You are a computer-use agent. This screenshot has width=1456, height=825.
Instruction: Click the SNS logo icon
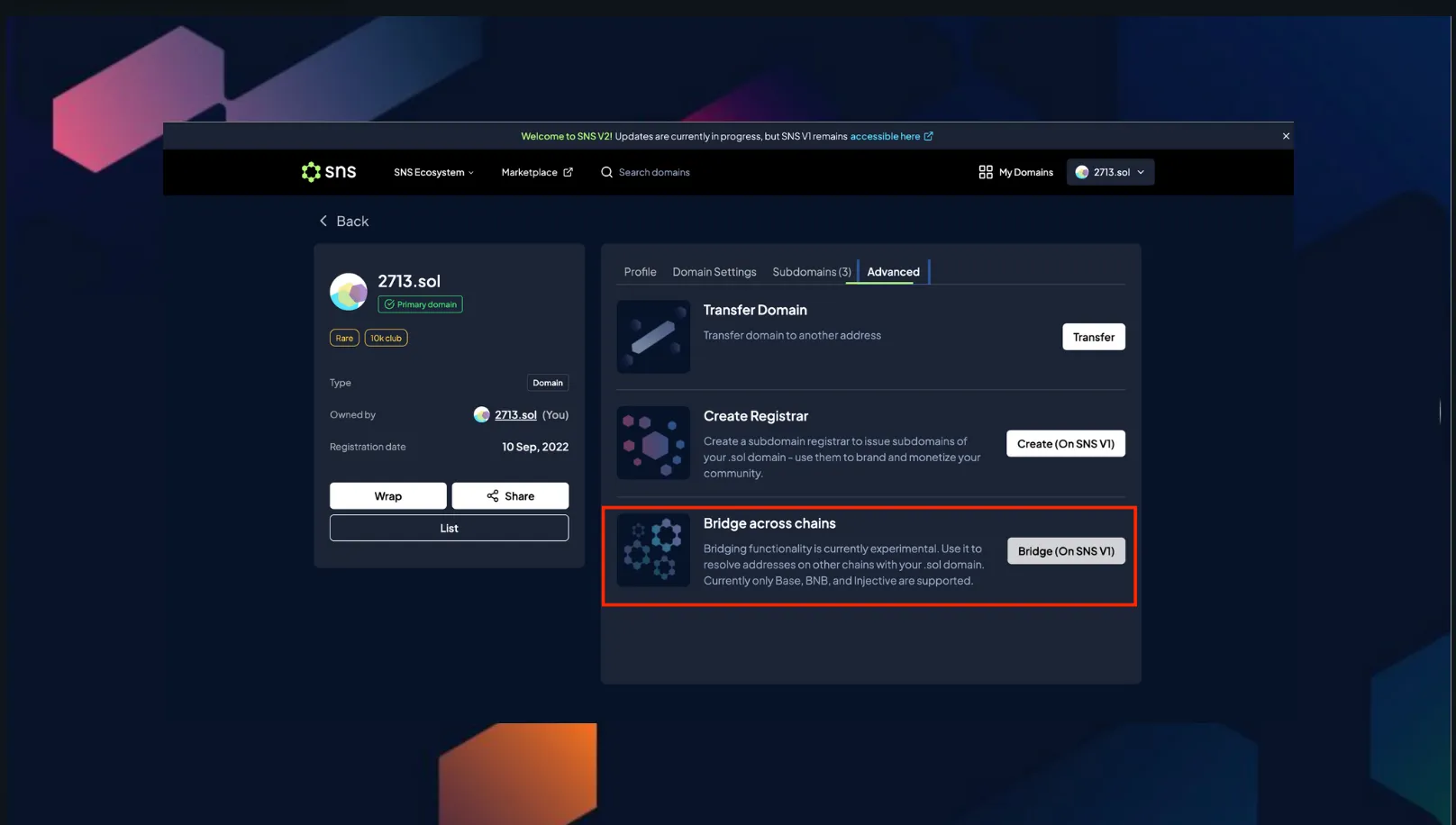[312, 172]
